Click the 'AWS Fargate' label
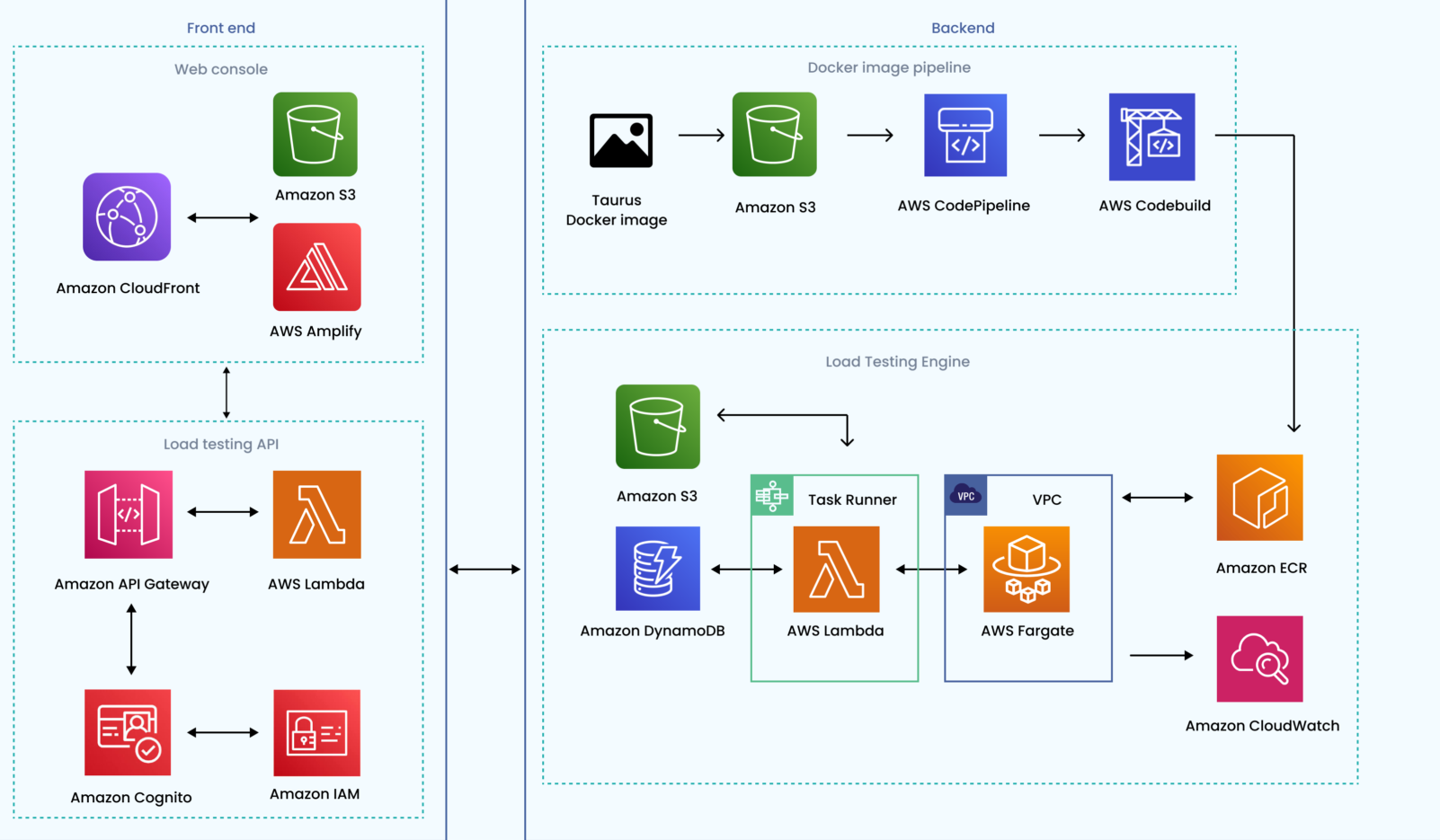This screenshot has width=1440, height=840. tap(1027, 631)
